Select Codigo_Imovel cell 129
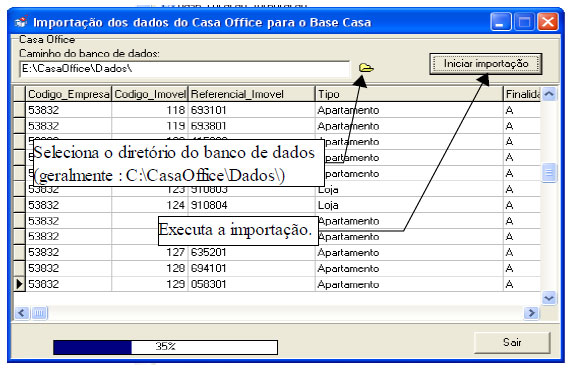 pos(150,284)
